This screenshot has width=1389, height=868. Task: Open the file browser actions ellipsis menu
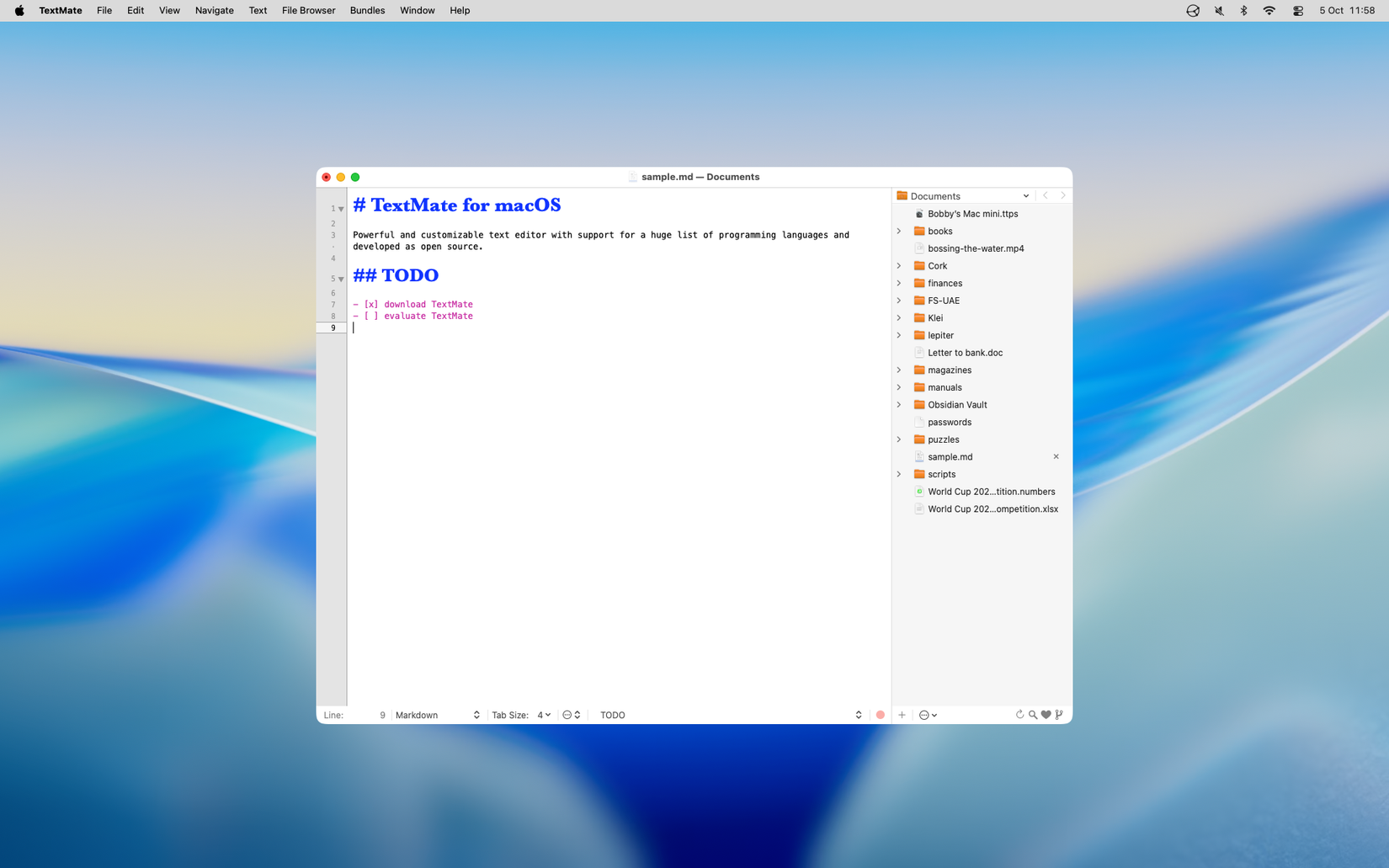928,715
